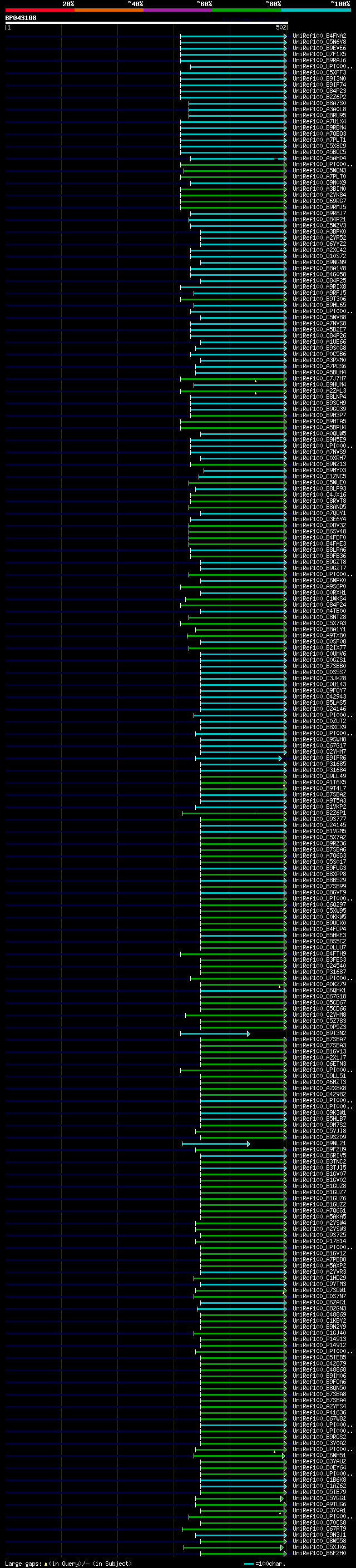This screenshot has width=356, height=1568.
Task: Open hit UniRef100_C5XFF3
Action: (x=319, y=72)
